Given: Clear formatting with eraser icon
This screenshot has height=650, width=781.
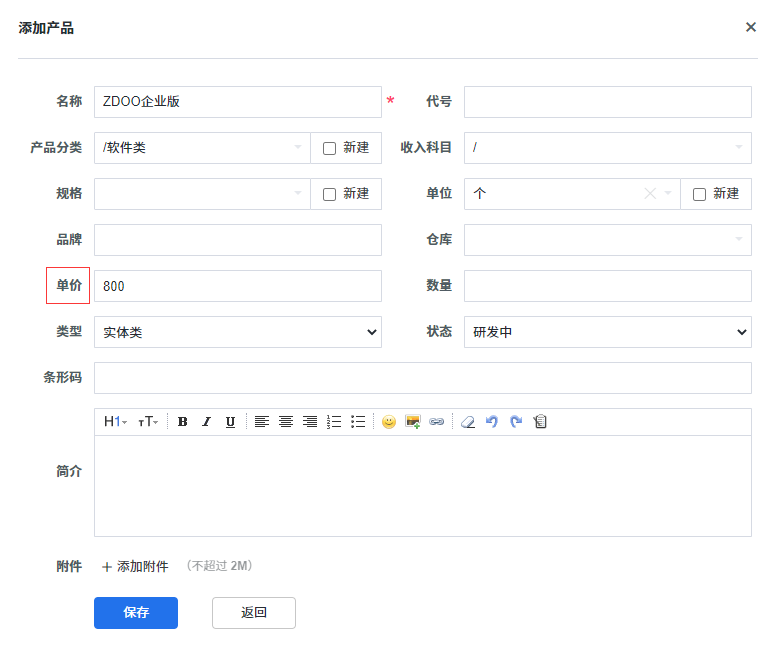Looking at the screenshot, I should tap(468, 422).
